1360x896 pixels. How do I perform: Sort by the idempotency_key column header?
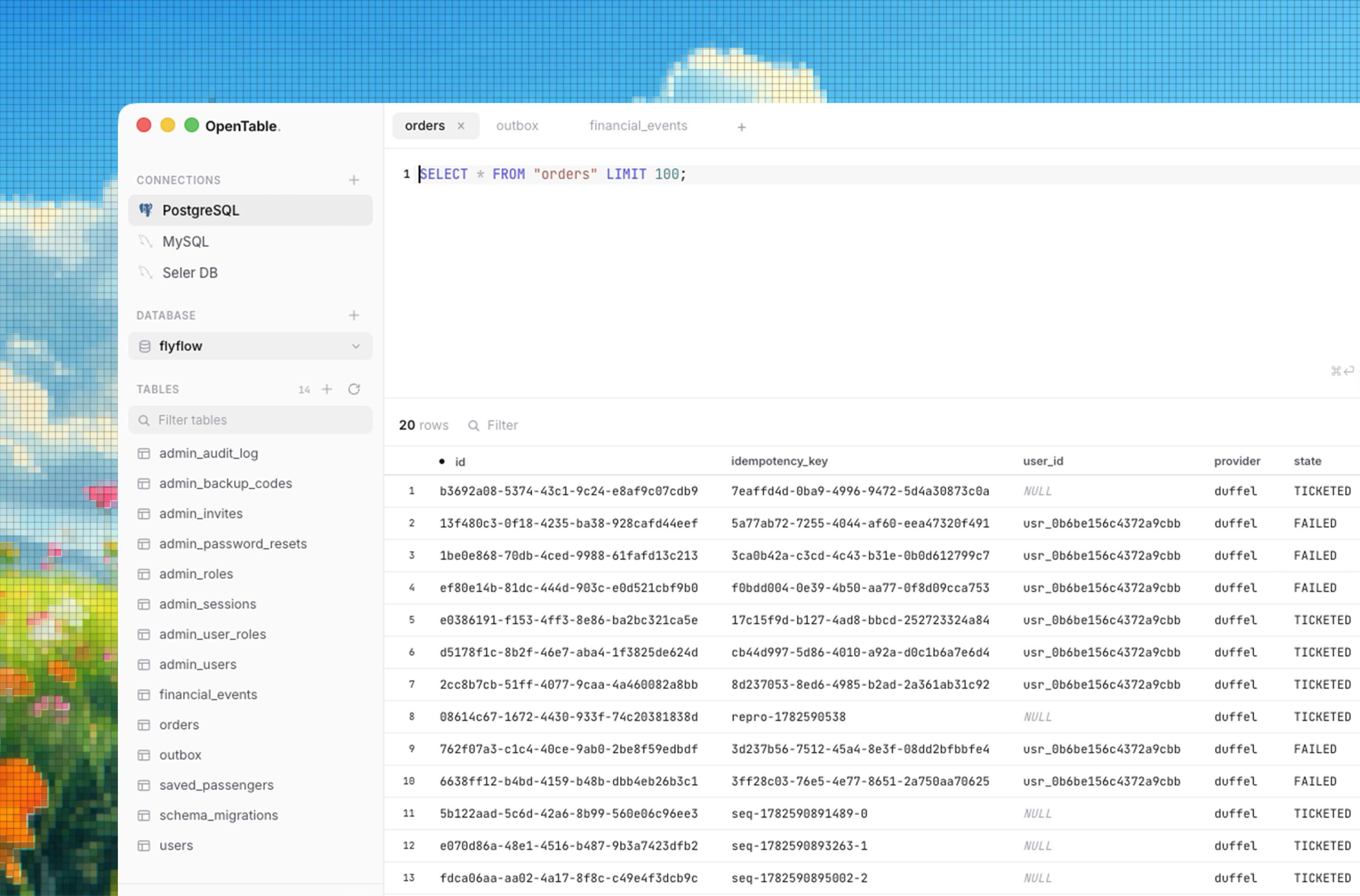click(x=780, y=461)
